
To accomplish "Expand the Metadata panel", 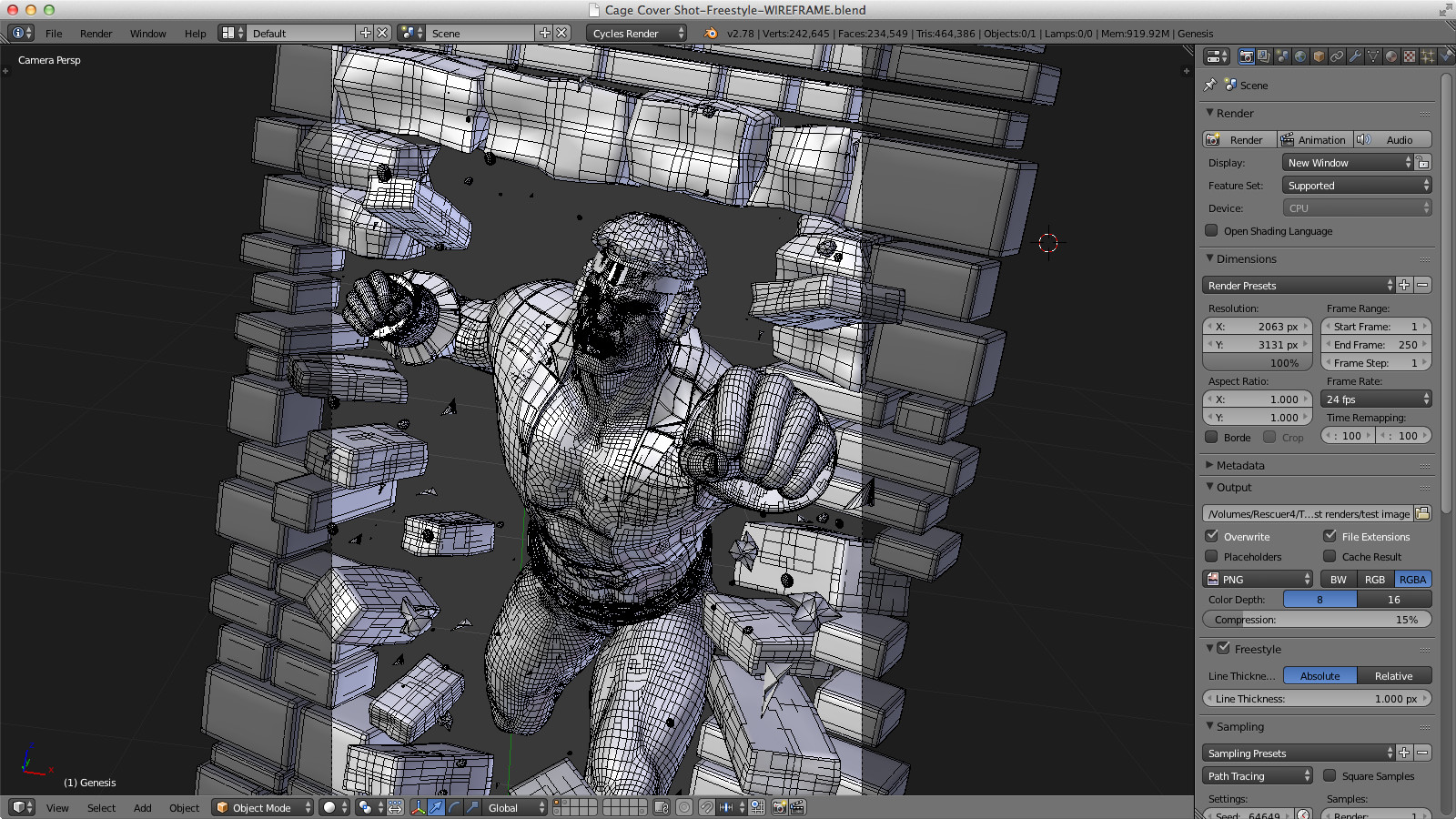I will (x=1239, y=465).
